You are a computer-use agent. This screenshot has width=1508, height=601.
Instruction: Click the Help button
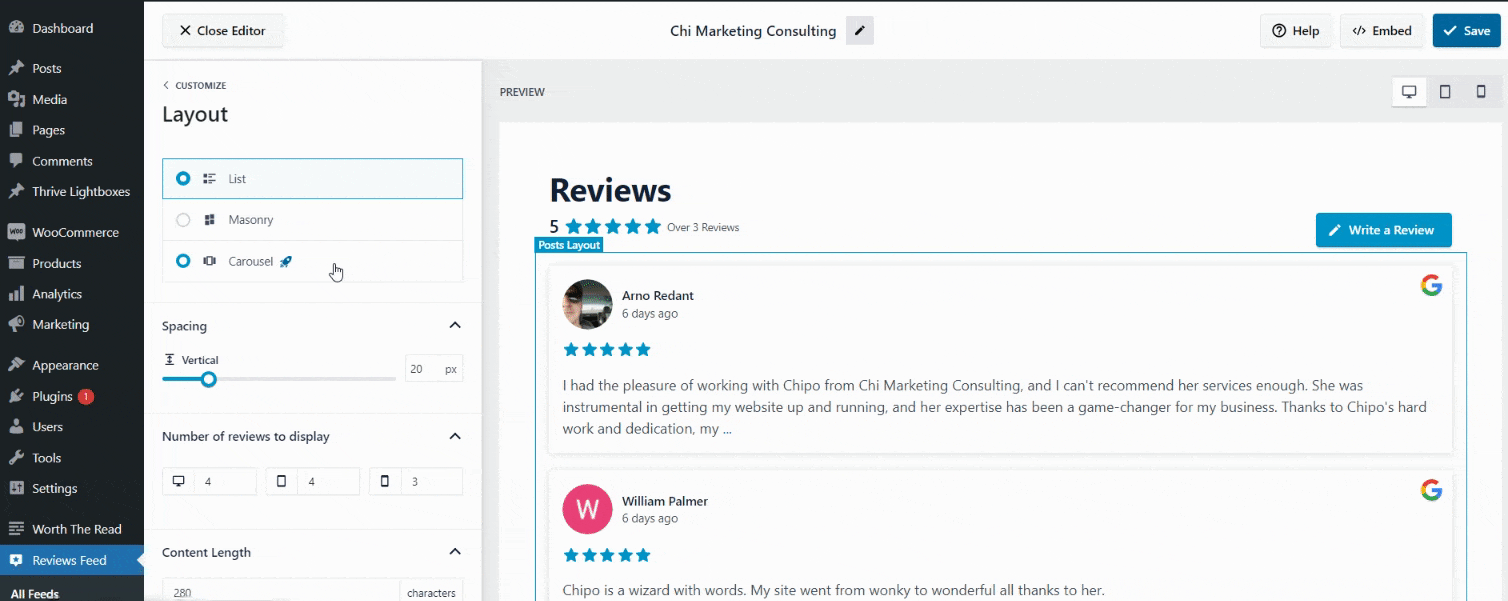coord(1295,31)
